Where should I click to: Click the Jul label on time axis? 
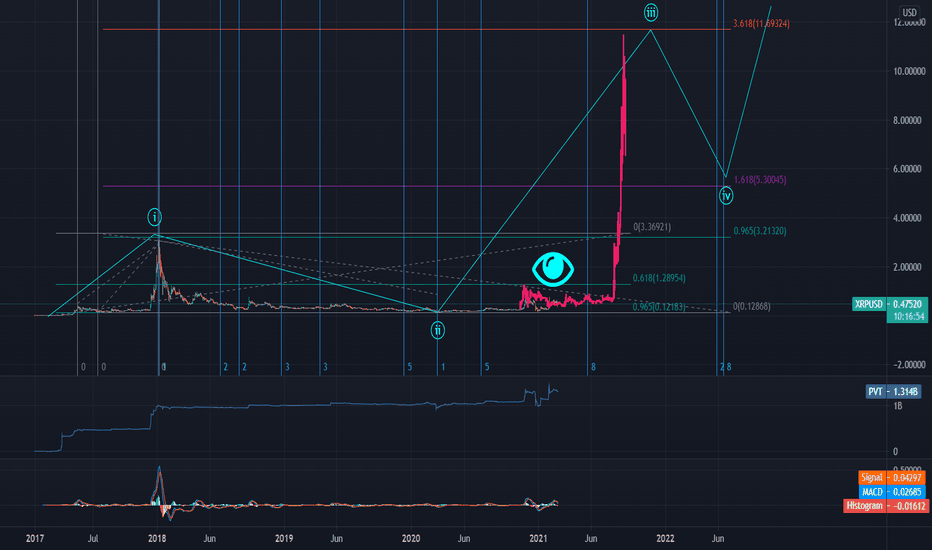coord(93,538)
